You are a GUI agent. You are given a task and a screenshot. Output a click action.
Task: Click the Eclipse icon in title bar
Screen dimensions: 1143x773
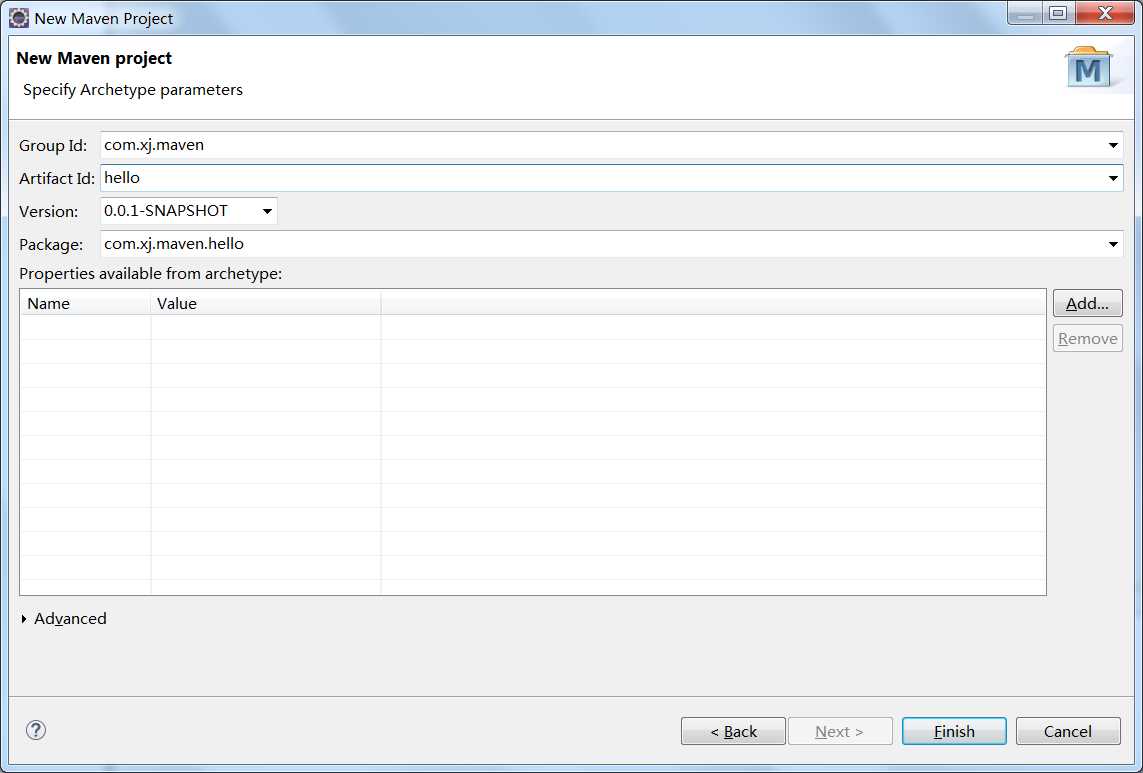18,18
